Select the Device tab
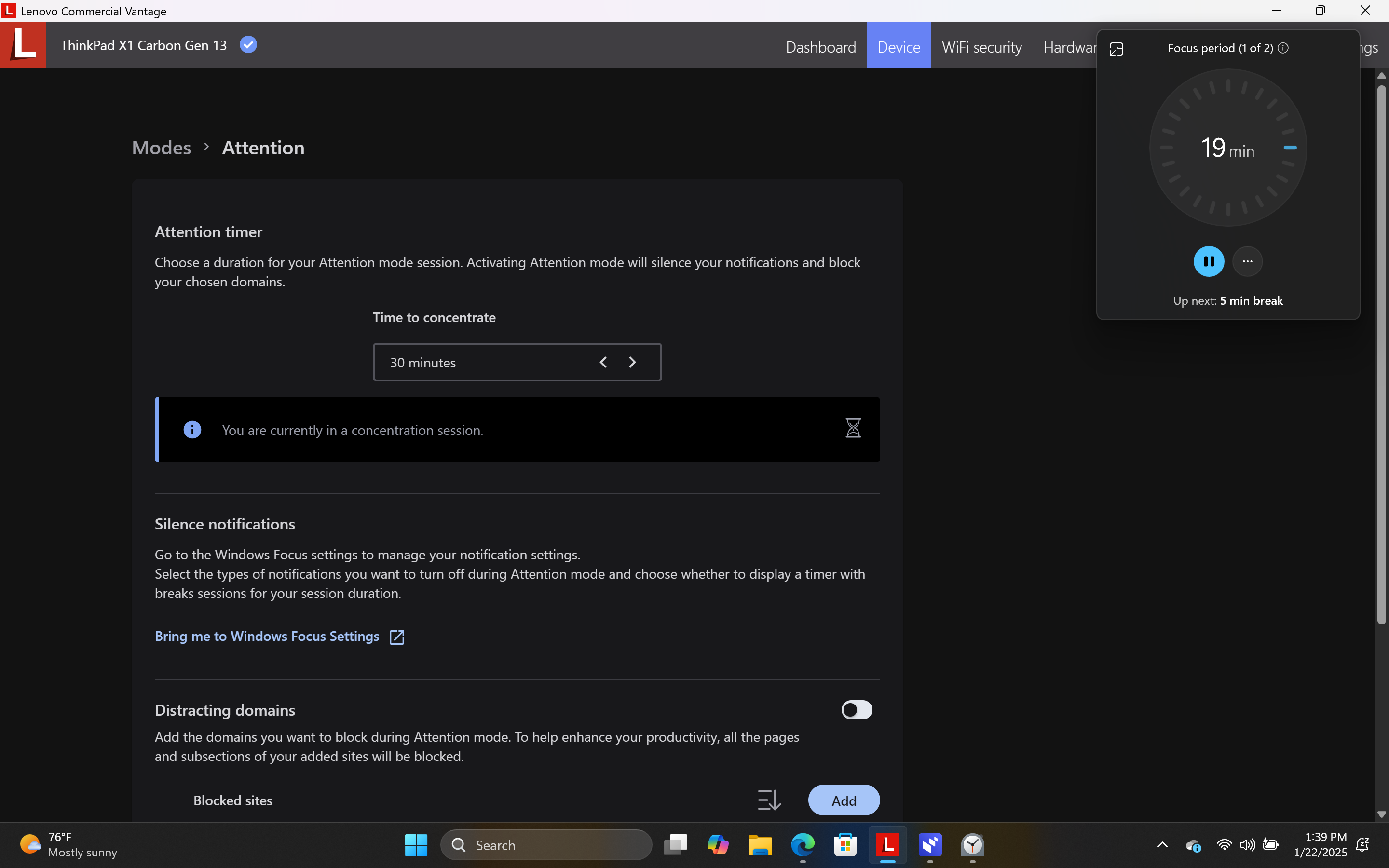 click(899, 46)
